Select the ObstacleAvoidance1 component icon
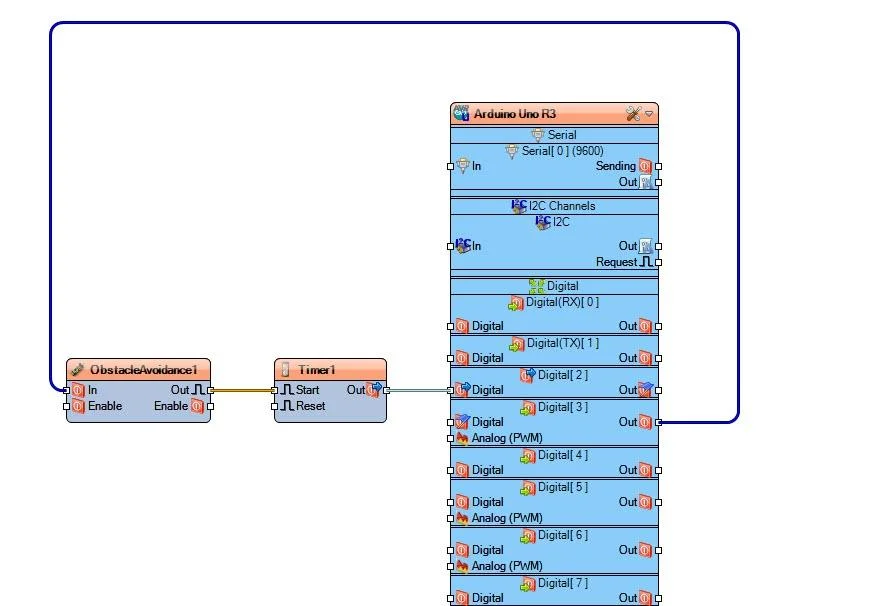 (x=78, y=370)
